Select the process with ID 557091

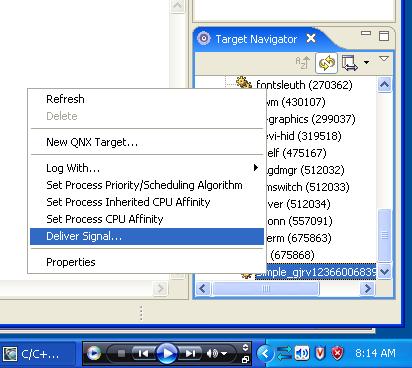(x=299, y=221)
